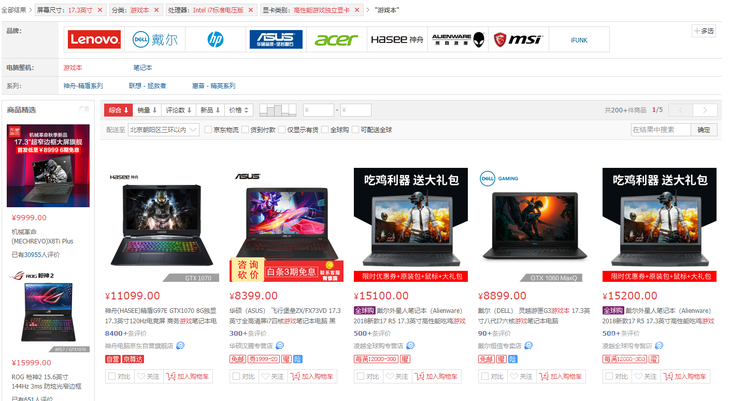The image size is (730, 401).
Task: Add the ¥15200.00 Alienware laptop to cart
Action: pyautogui.click(x=685, y=376)
